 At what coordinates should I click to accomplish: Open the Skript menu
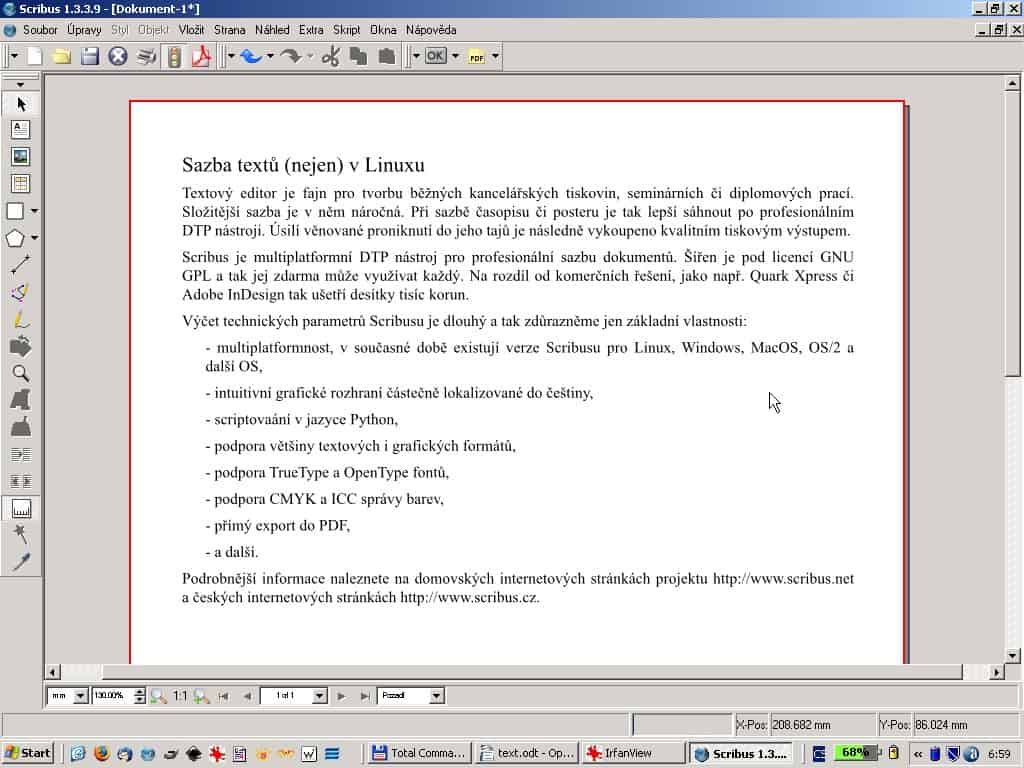coord(347,30)
